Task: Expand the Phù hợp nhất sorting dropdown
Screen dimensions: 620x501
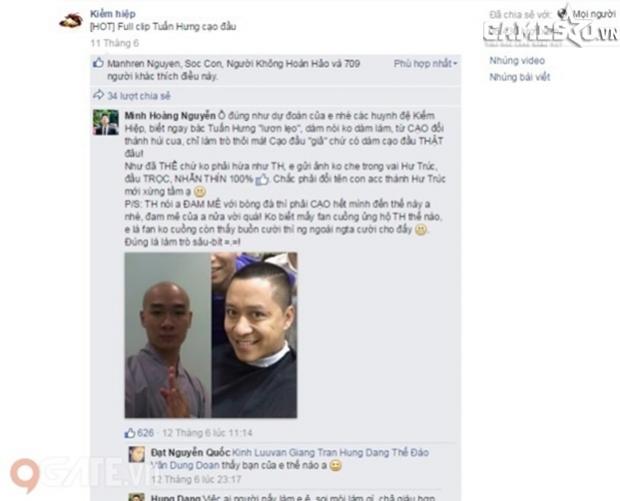Action: 425,64
